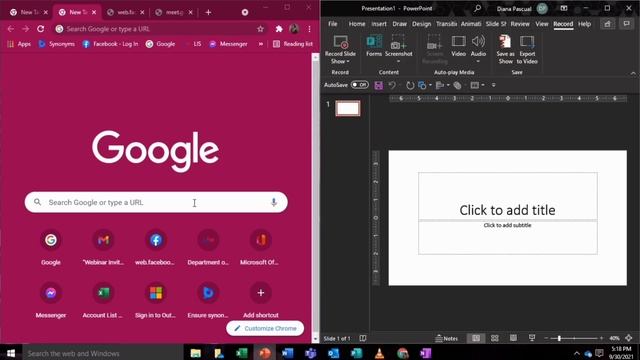Reload the Chrome page
The width and height of the screenshot is (640, 360).
[40, 29]
